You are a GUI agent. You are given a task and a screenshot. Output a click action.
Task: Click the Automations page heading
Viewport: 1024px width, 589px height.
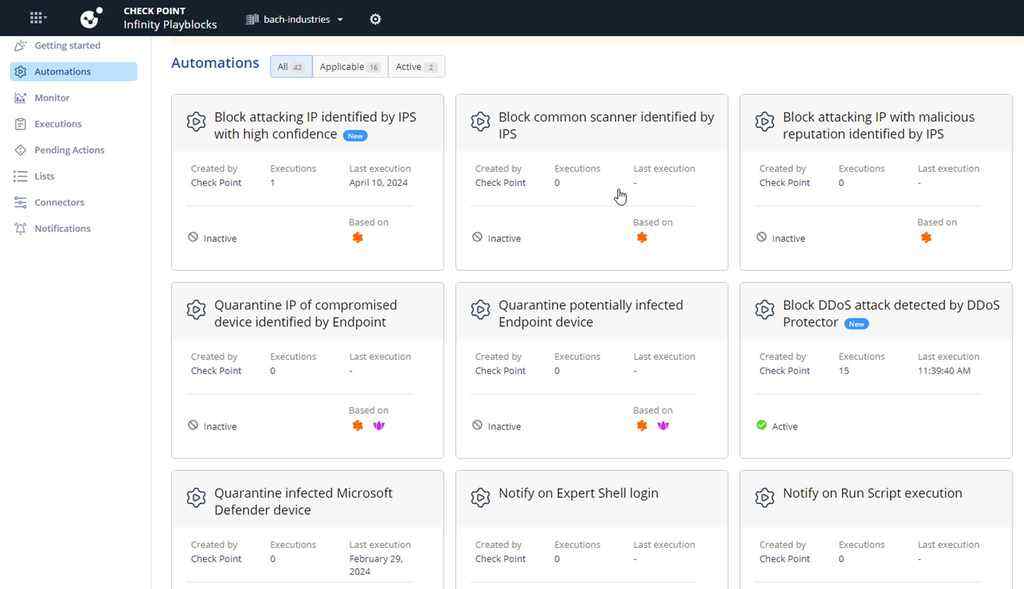pyautogui.click(x=215, y=63)
